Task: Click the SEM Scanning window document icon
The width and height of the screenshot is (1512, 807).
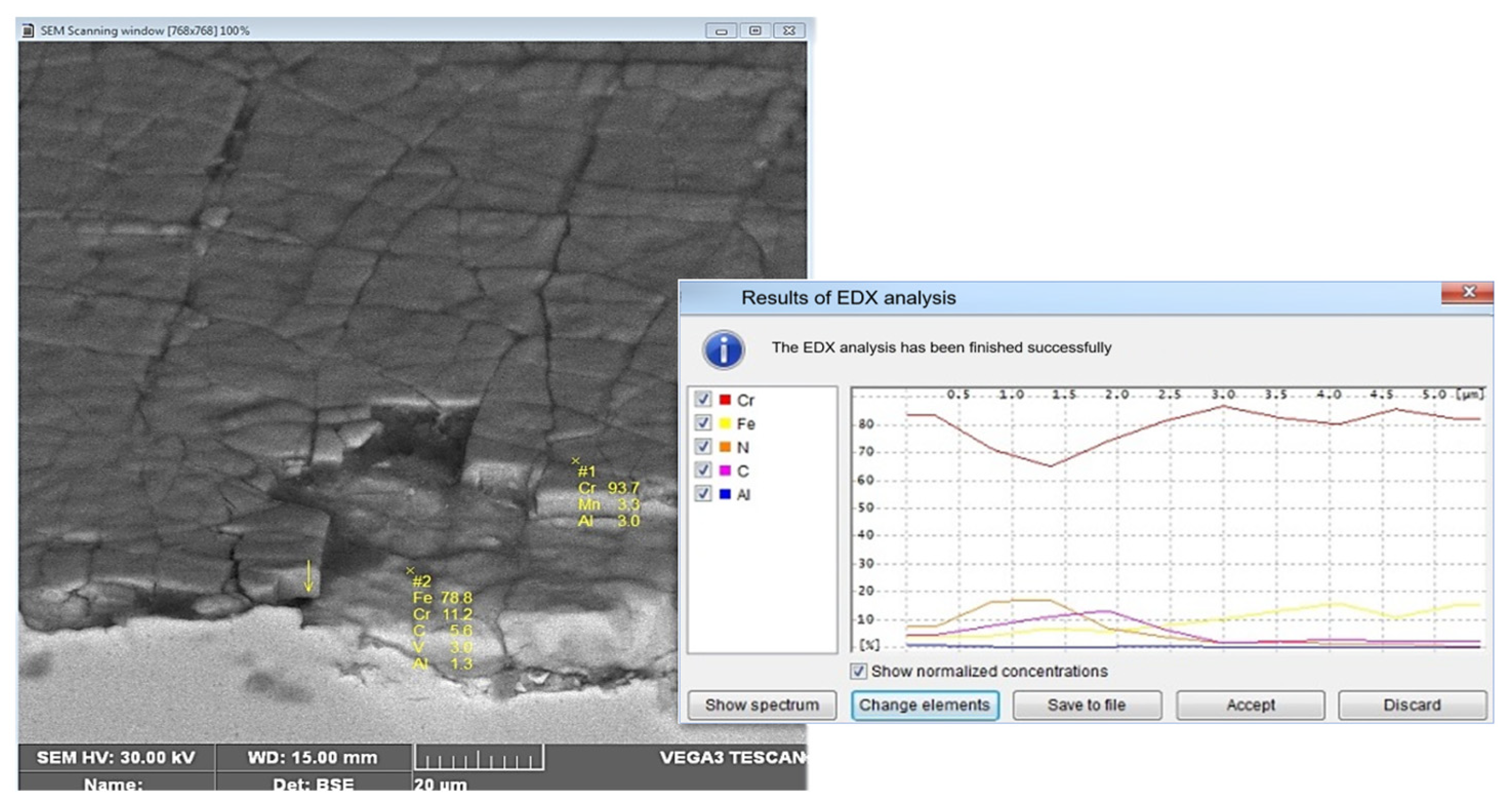Action: point(28,30)
